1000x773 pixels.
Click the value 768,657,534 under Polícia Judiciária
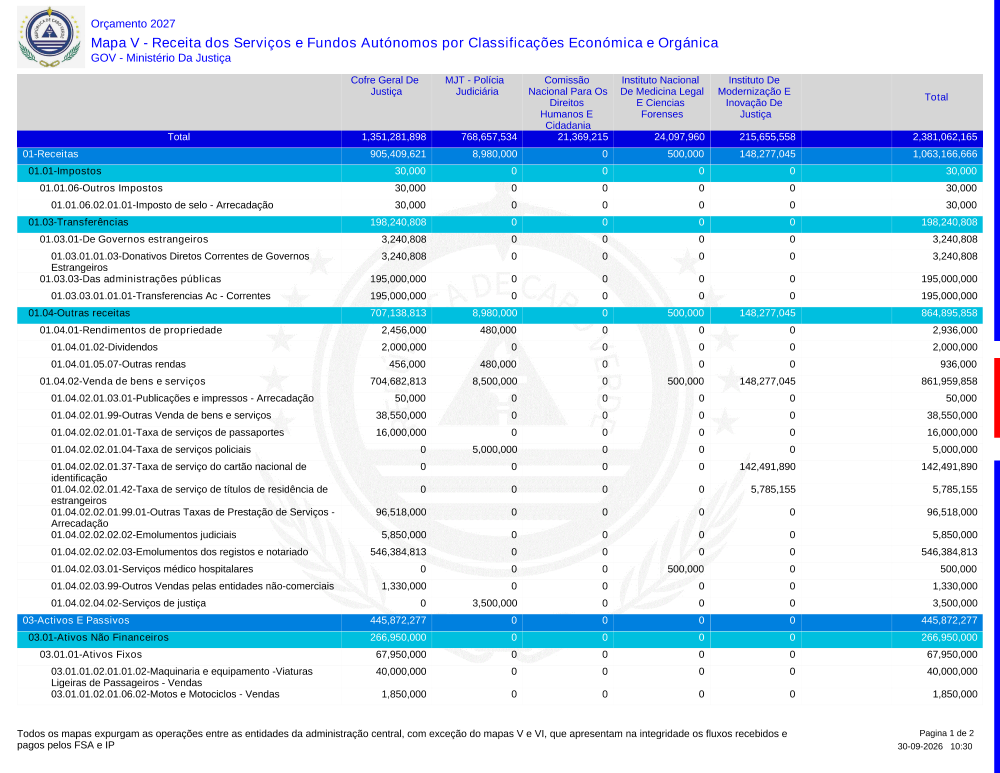click(489, 137)
